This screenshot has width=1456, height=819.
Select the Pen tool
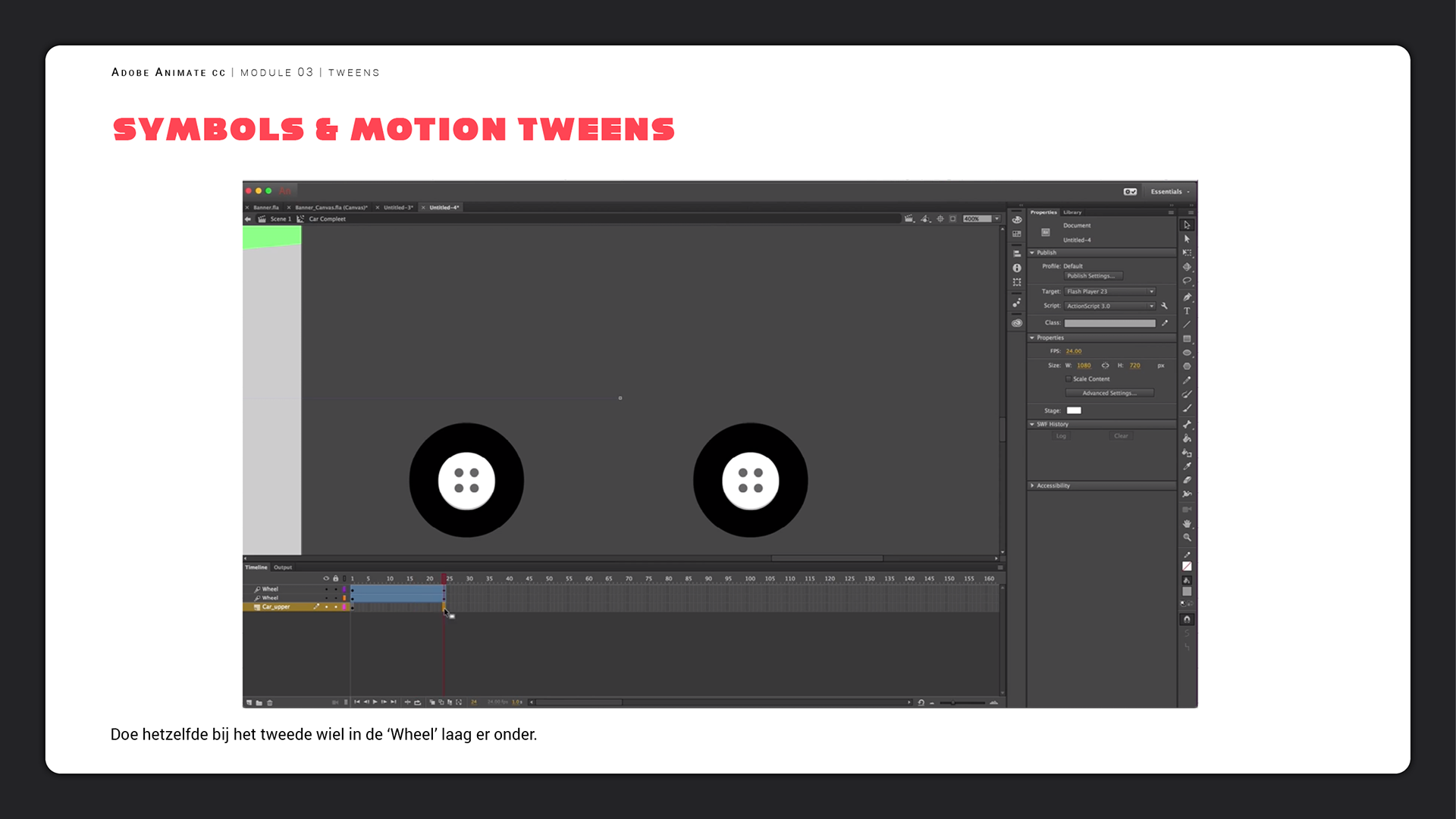point(1187,297)
